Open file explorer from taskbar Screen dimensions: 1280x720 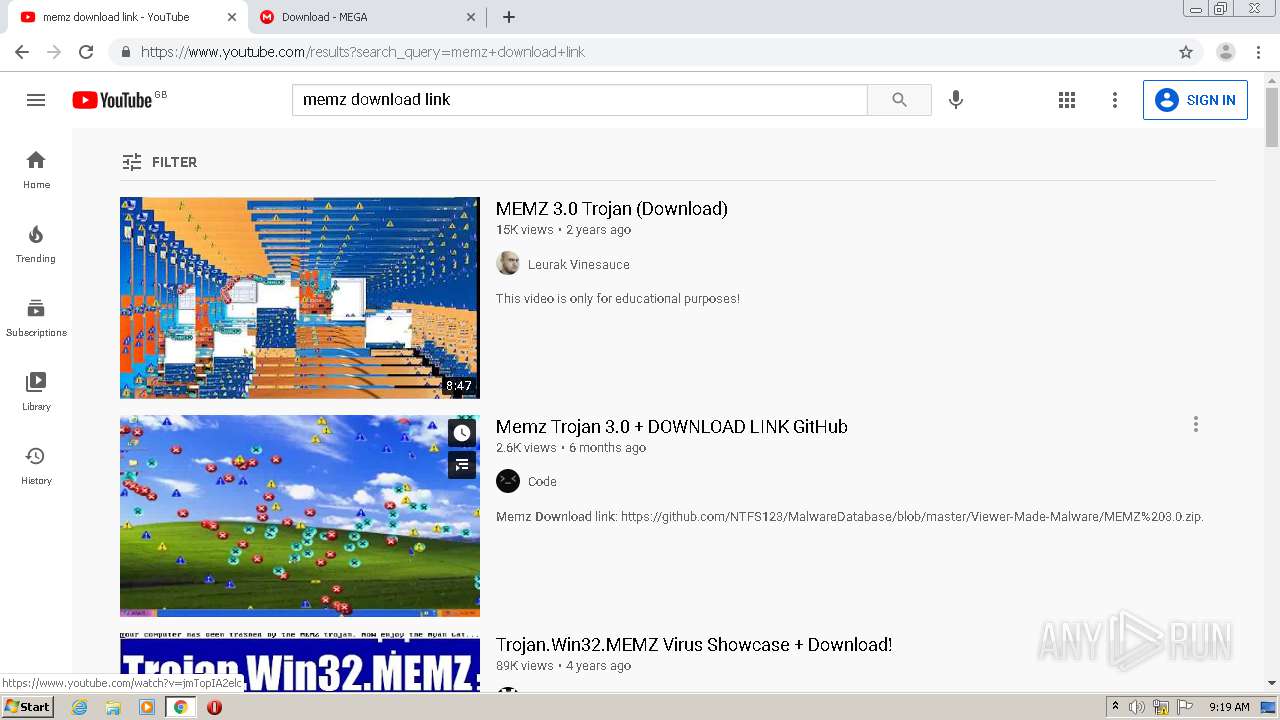point(113,707)
